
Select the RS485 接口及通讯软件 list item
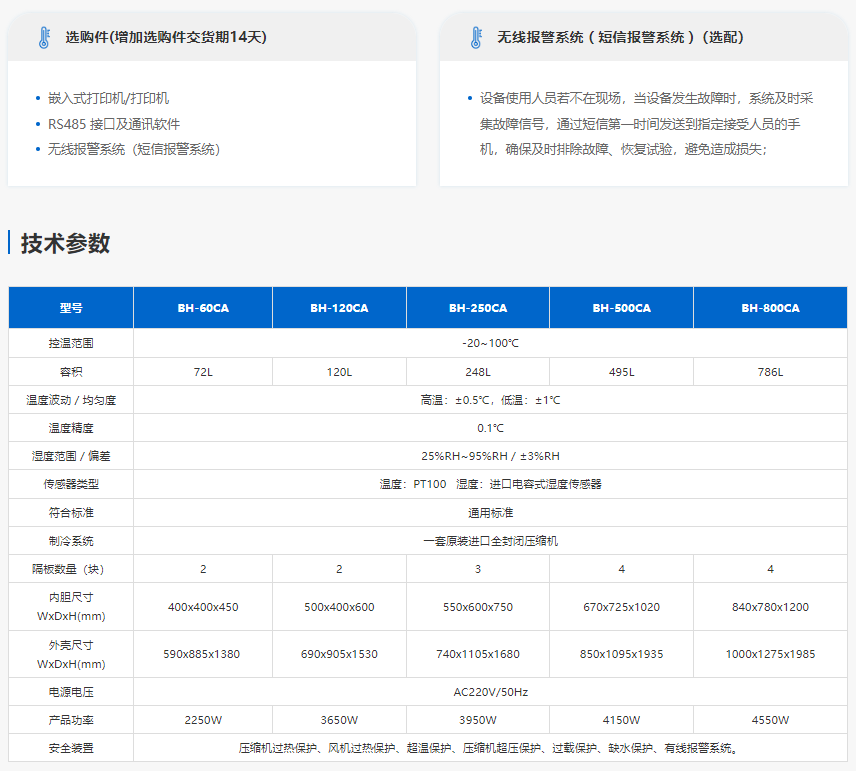[x=114, y=124]
